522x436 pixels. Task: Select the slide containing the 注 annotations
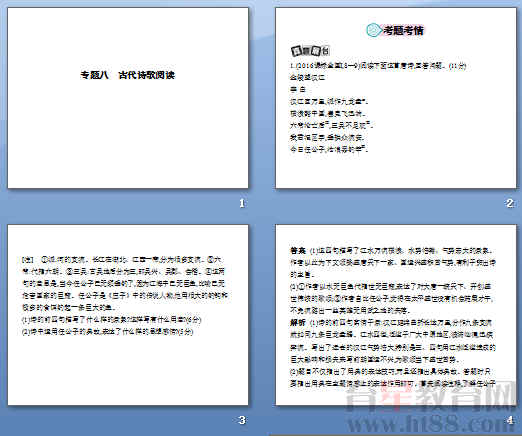pos(128,315)
